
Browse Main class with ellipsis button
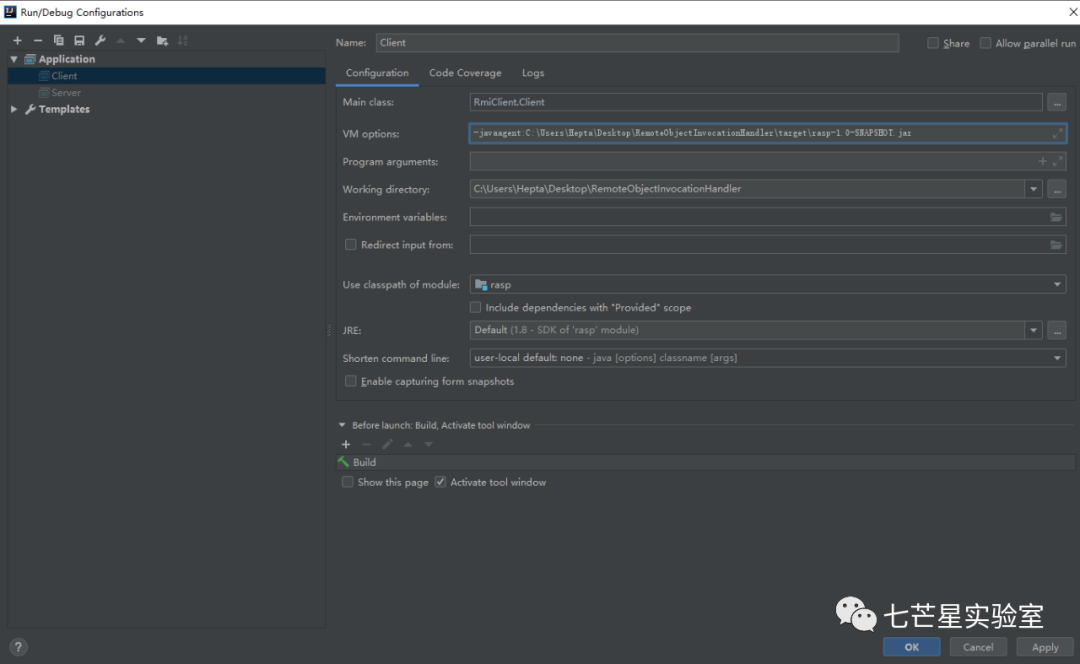(1057, 103)
